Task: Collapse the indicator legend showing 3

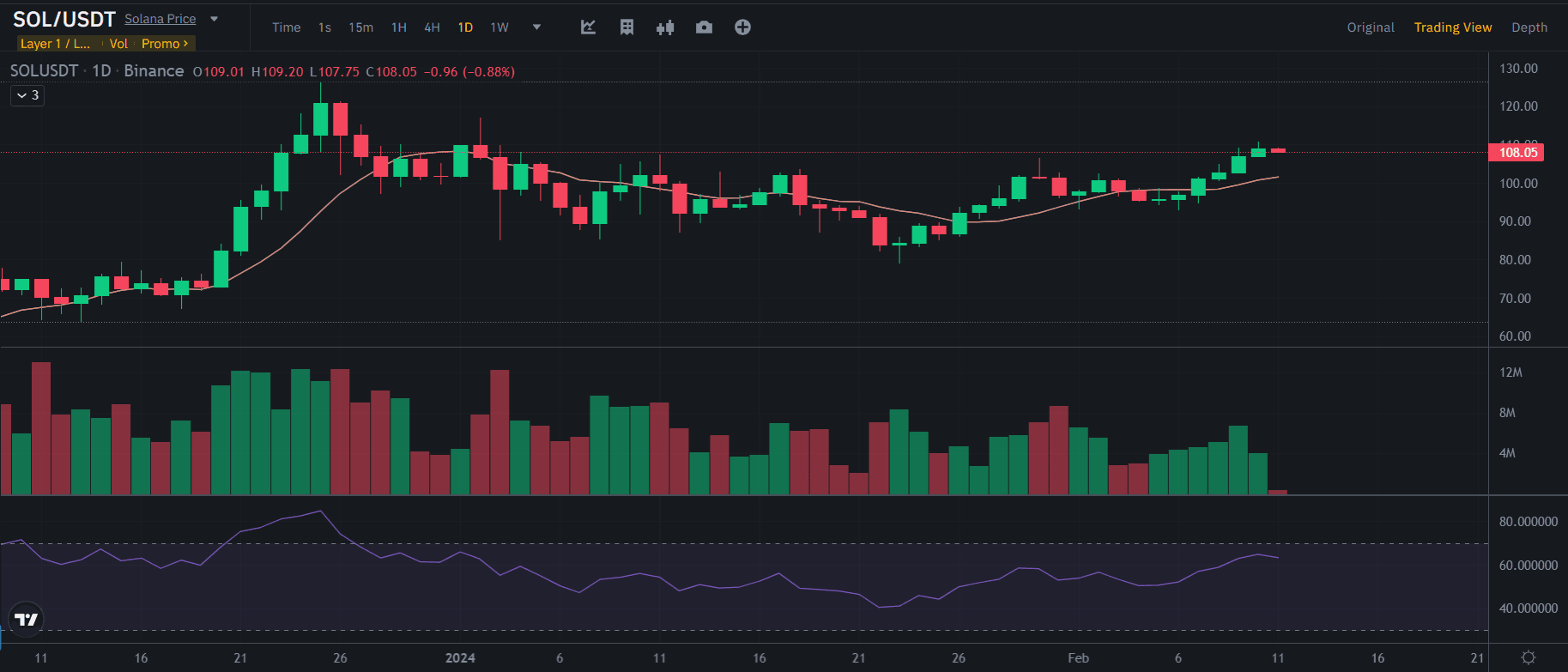Action: coord(27,95)
